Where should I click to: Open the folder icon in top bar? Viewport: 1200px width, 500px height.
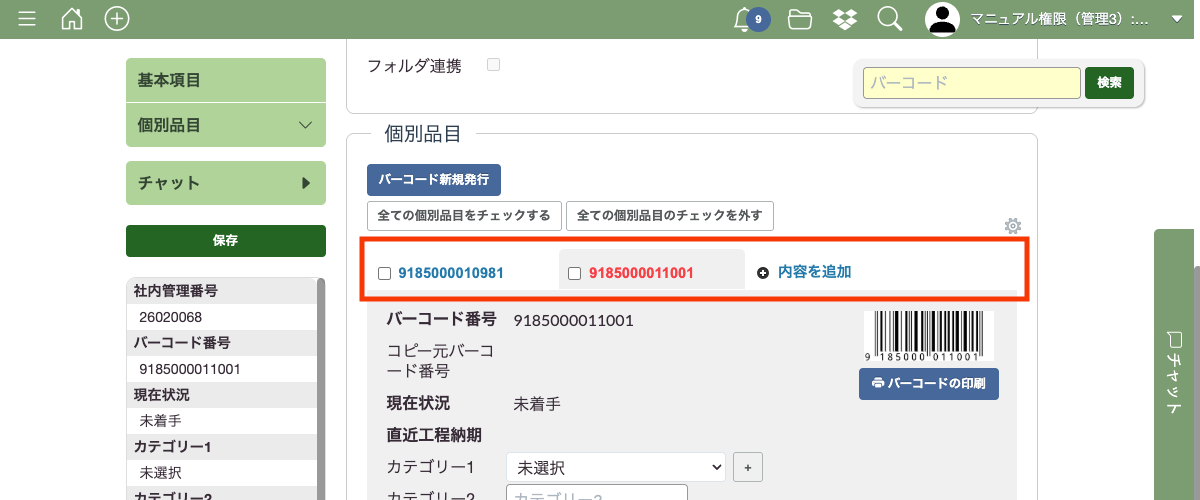click(x=799, y=19)
